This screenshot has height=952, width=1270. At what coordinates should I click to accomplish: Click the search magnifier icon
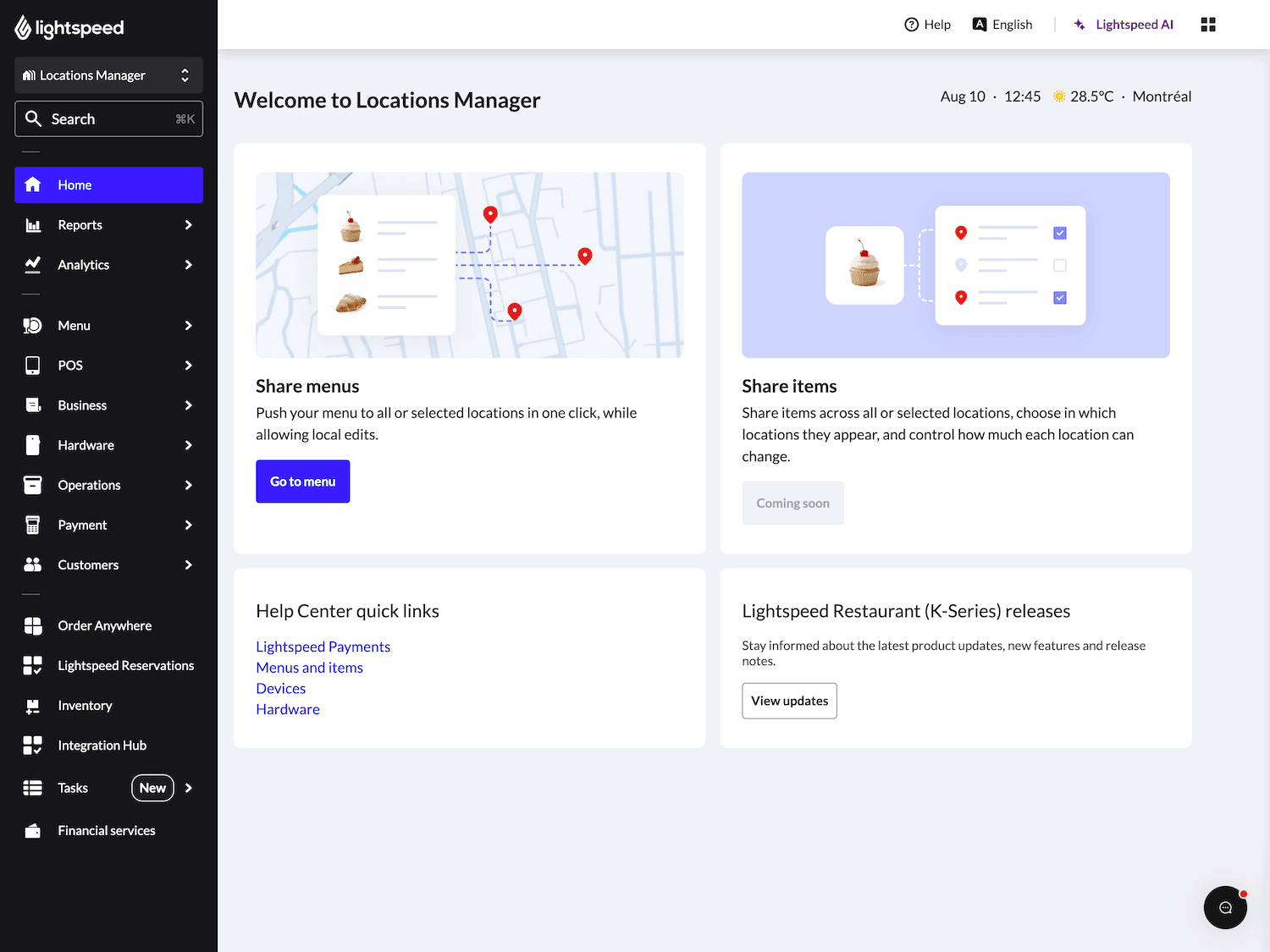pos(34,118)
